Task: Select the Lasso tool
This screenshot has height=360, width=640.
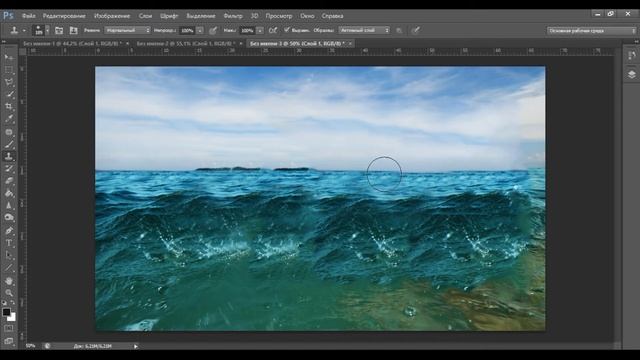Action: tap(9, 82)
